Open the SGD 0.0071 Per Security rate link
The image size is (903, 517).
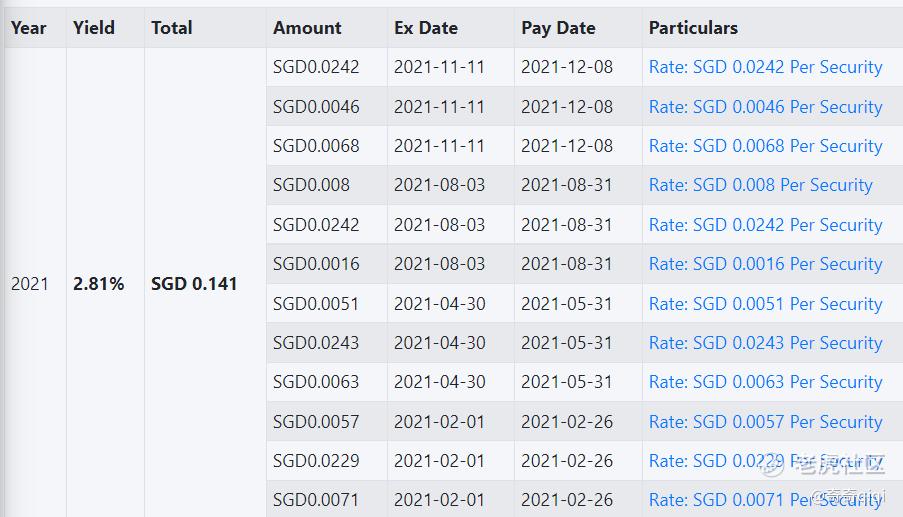pyautogui.click(x=765, y=500)
